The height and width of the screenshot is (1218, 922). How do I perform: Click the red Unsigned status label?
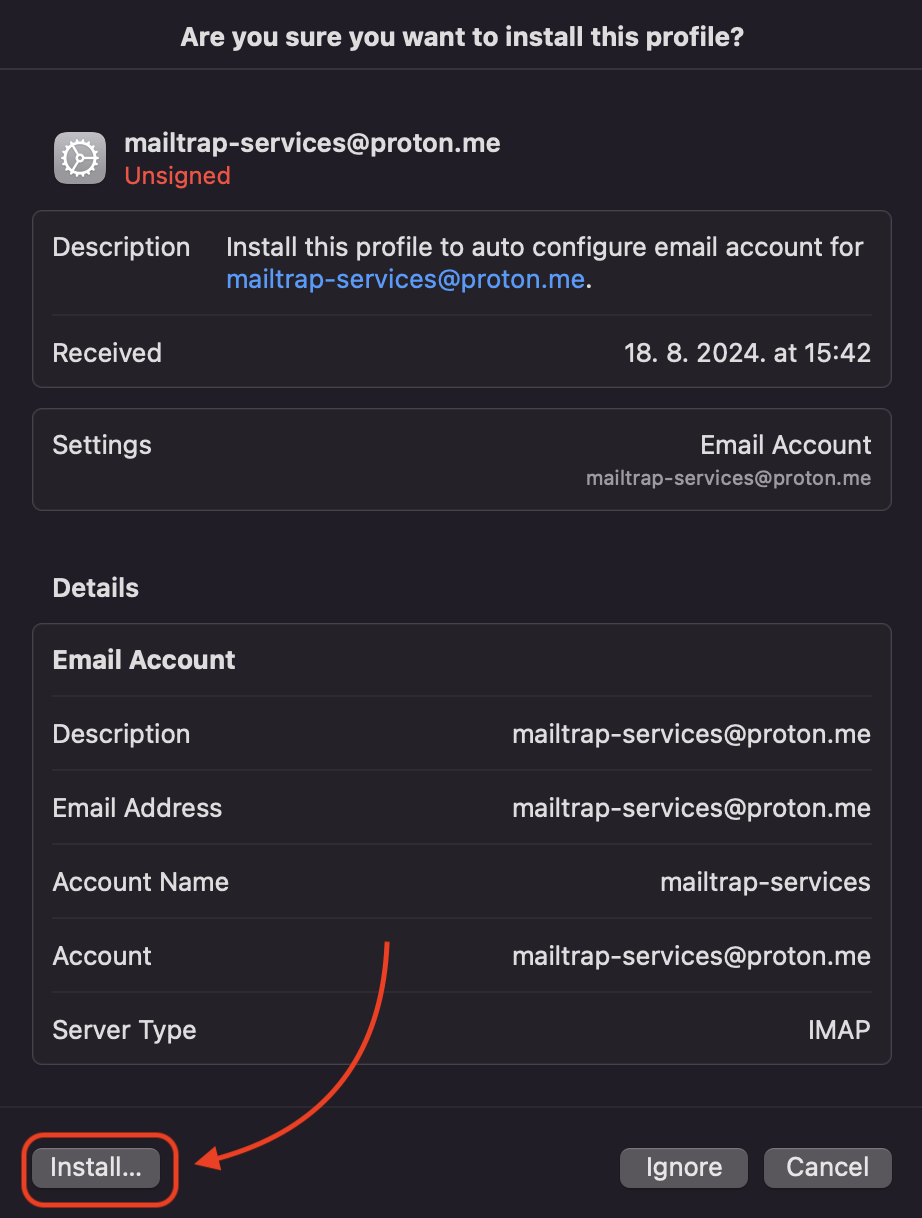tap(177, 176)
